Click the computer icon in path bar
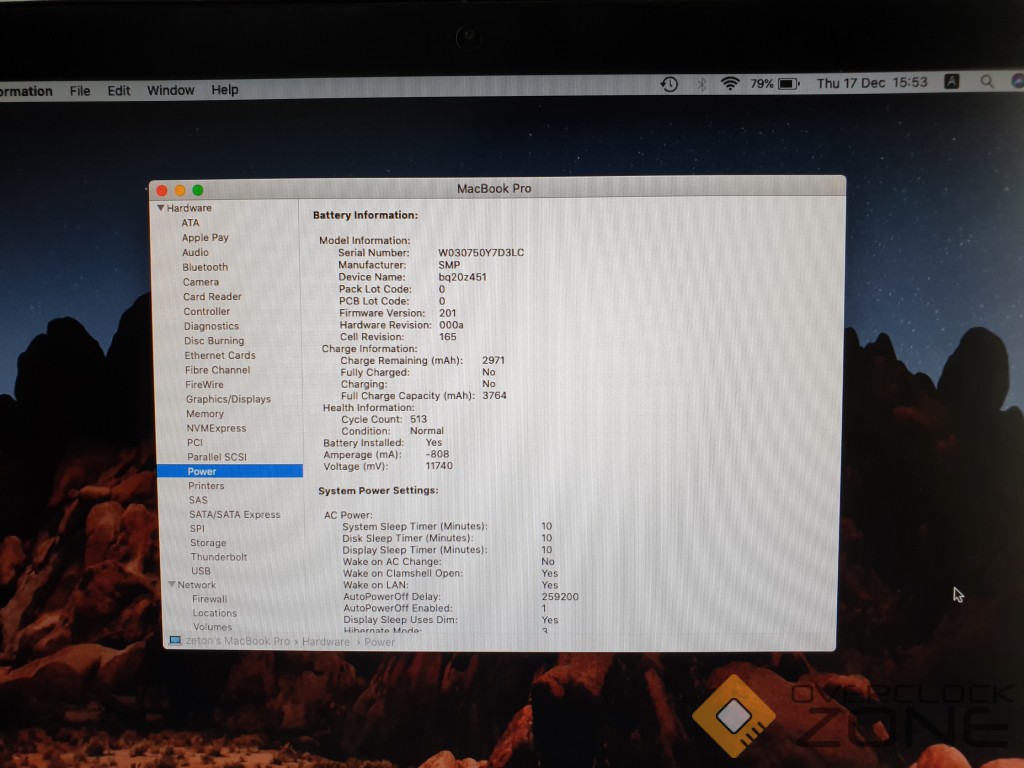Viewport: 1024px width, 768px height. pos(175,641)
